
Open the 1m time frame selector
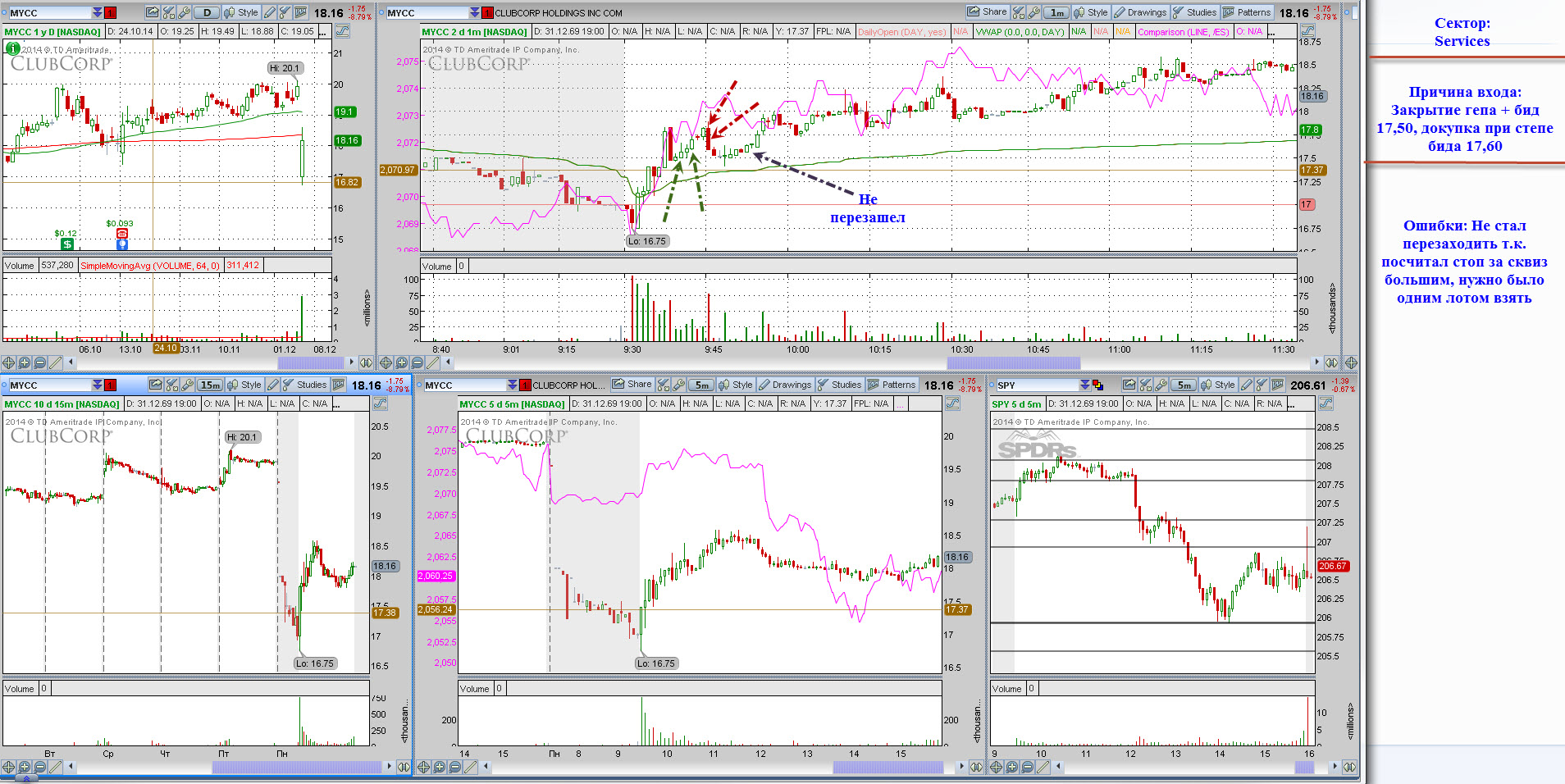[x=1056, y=12]
